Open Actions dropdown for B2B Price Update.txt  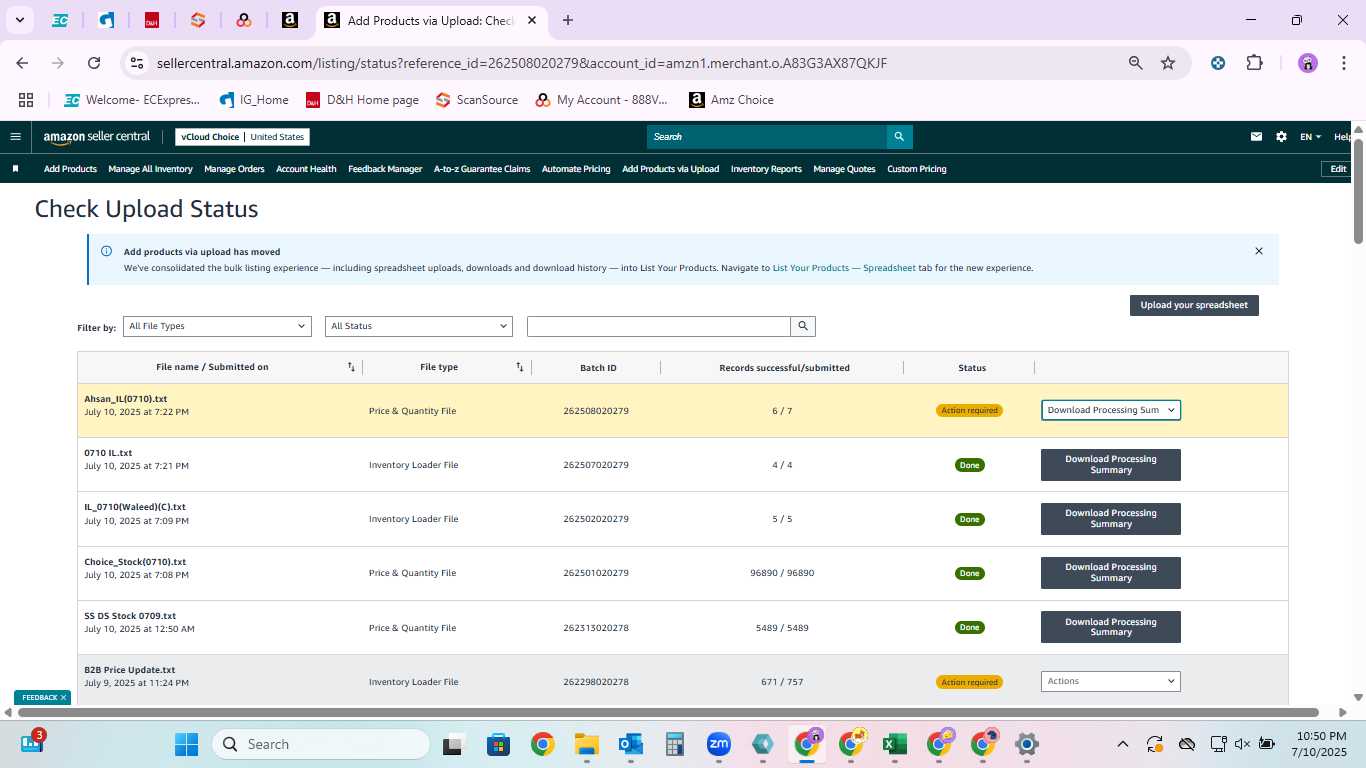(x=1111, y=681)
